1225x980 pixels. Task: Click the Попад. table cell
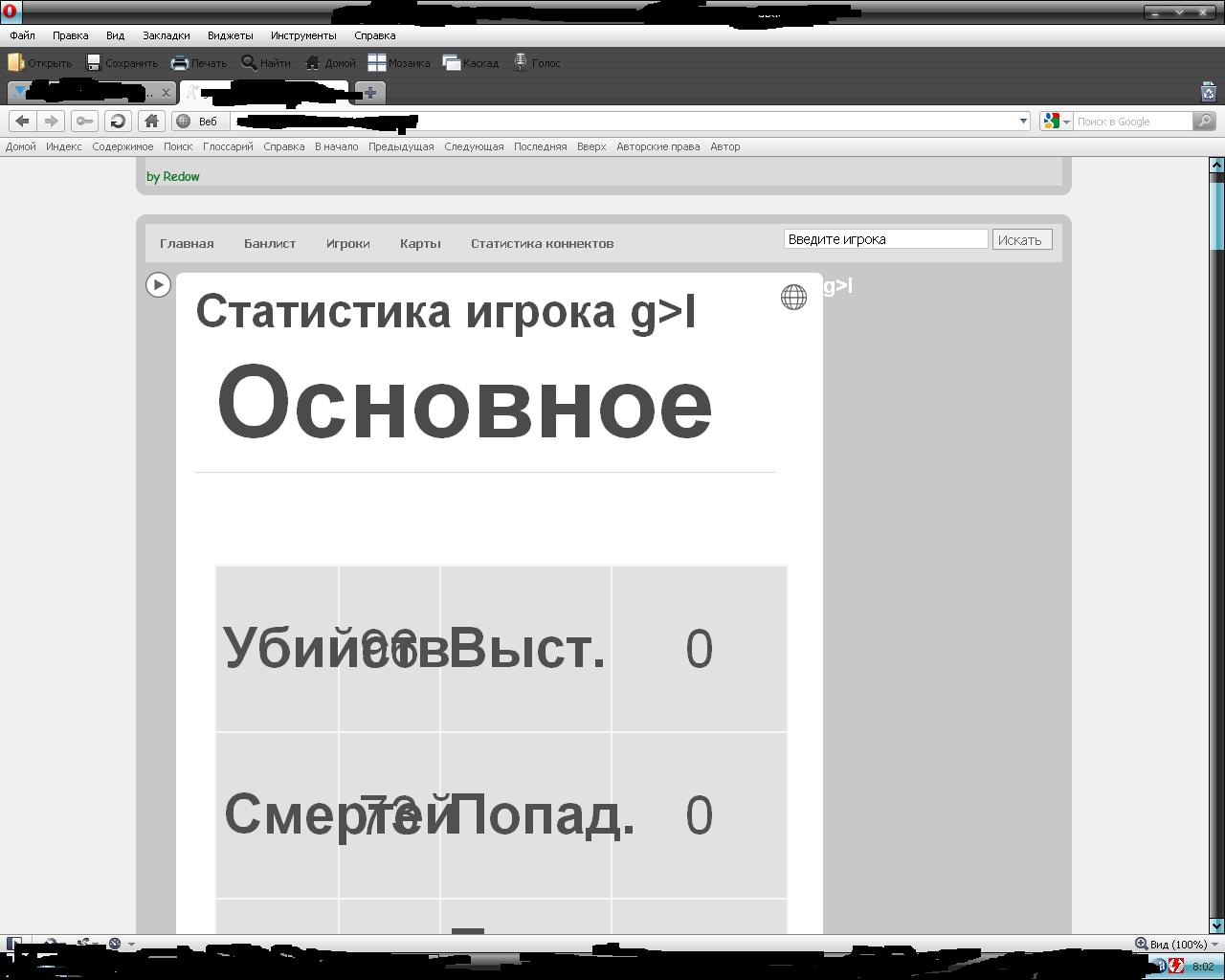pos(525,815)
